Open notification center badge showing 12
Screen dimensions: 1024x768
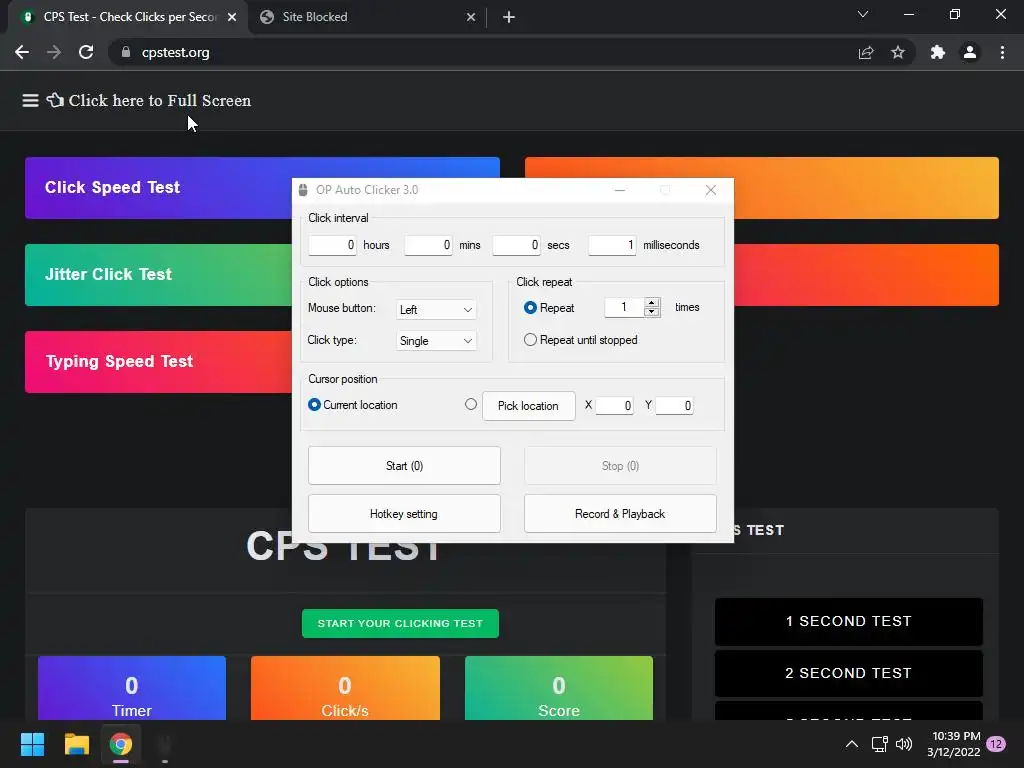996,744
